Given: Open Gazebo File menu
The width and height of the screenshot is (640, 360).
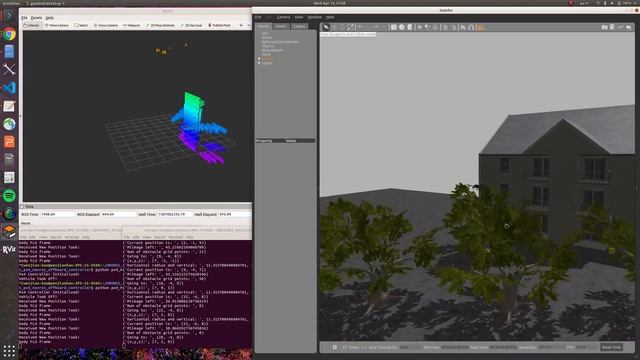Looking at the screenshot, I should (258, 17).
